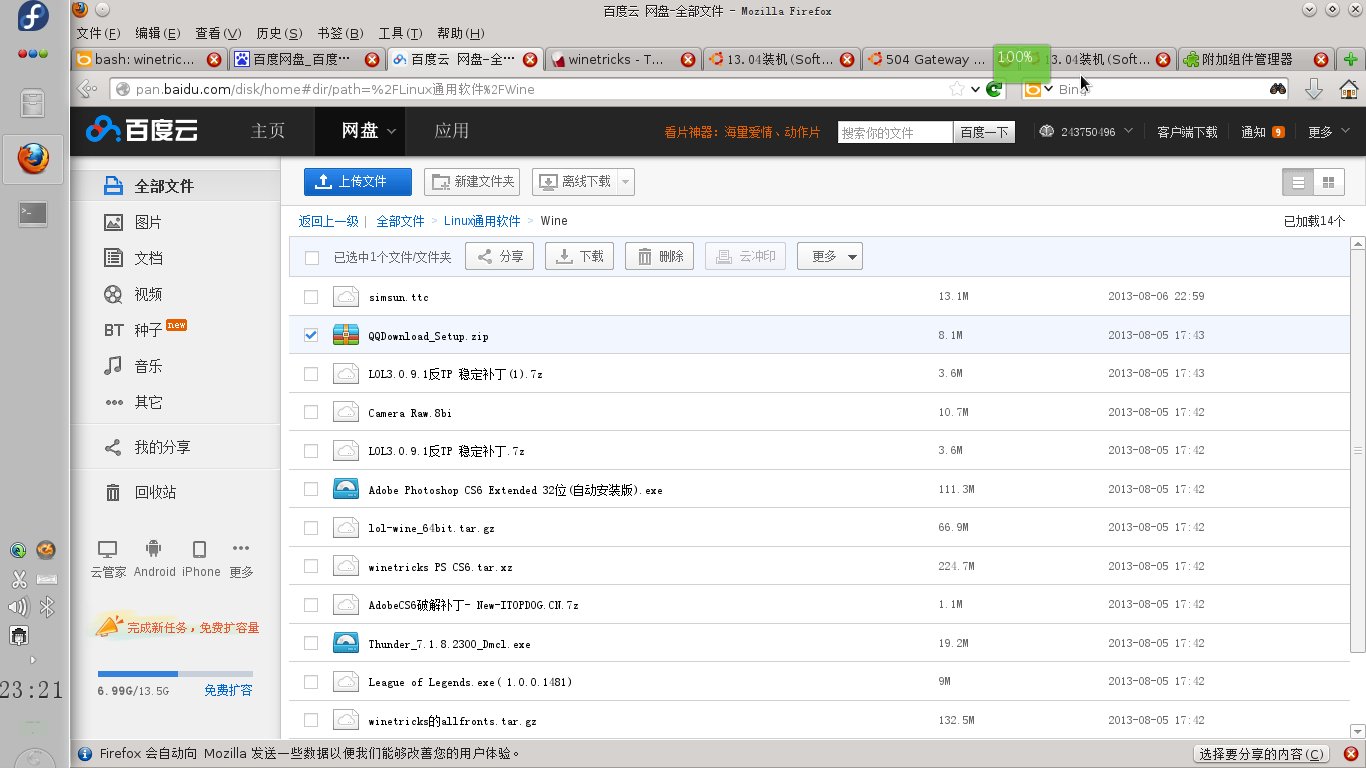This screenshot has height=768, width=1366.
Task: Toggle the select-all files checkbox
Action: coord(312,257)
